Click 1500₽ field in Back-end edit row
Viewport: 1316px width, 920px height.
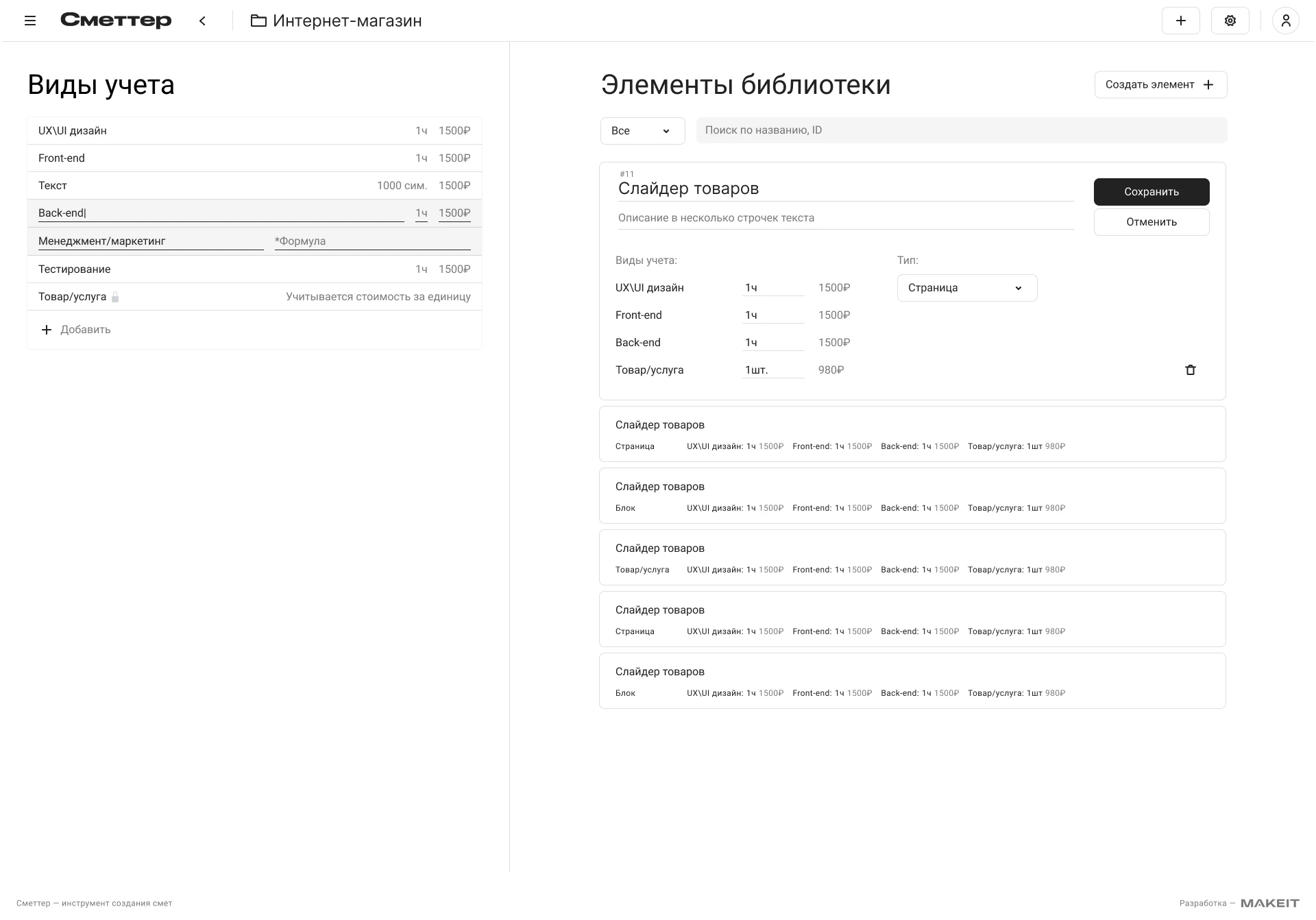click(454, 213)
